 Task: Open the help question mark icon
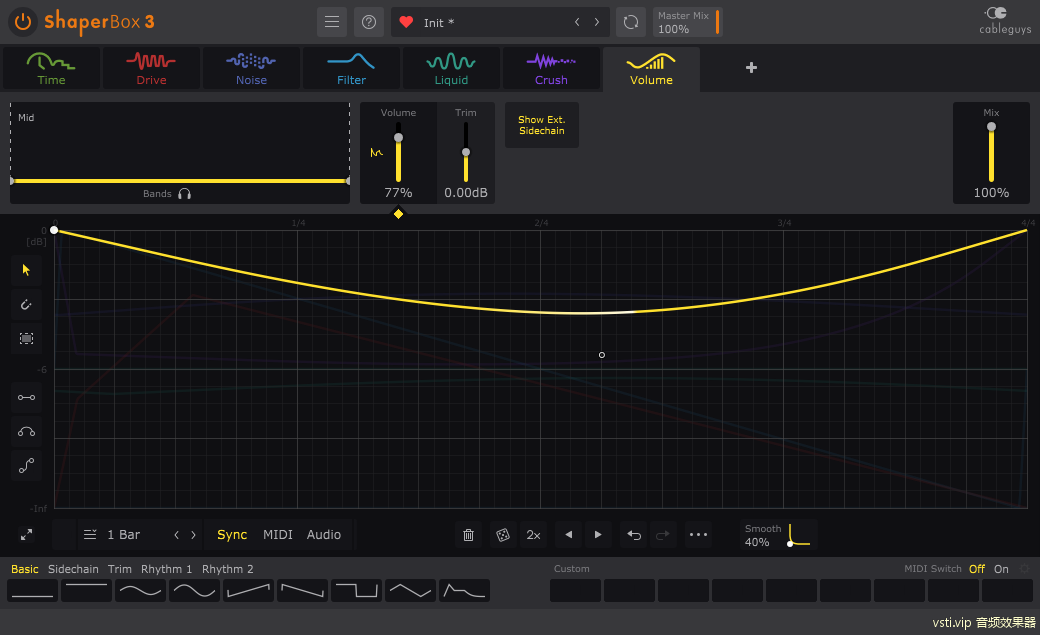(369, 22)
